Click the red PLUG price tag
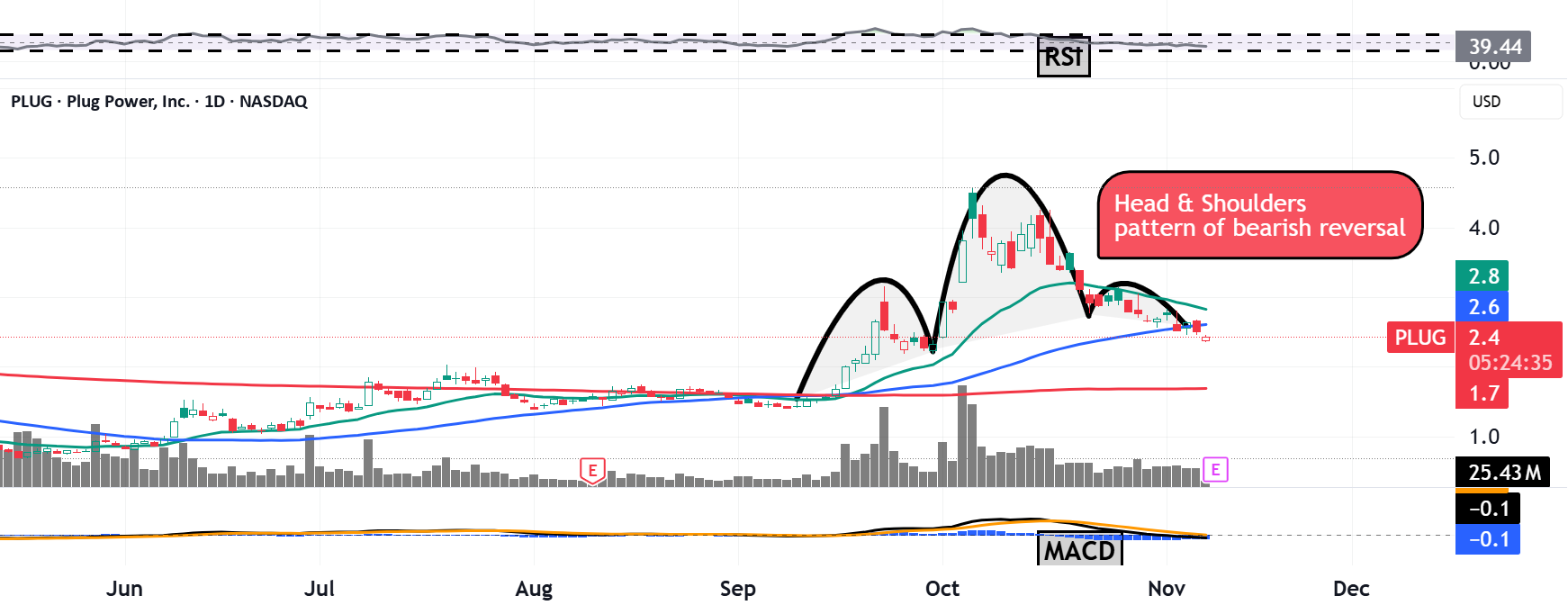 (x=1420, y=338)
